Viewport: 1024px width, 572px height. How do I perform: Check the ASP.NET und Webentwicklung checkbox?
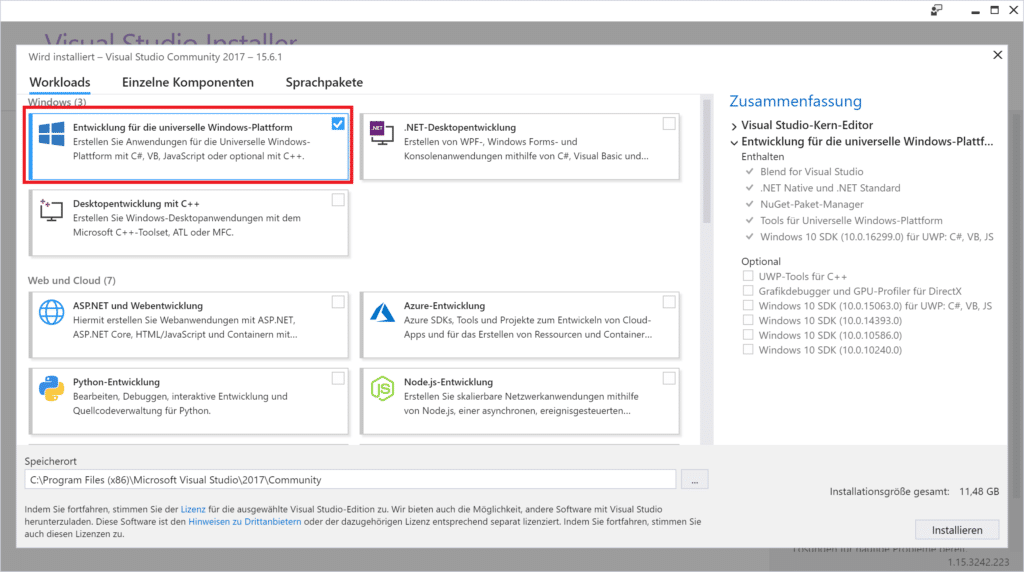[x=338, y=302]
